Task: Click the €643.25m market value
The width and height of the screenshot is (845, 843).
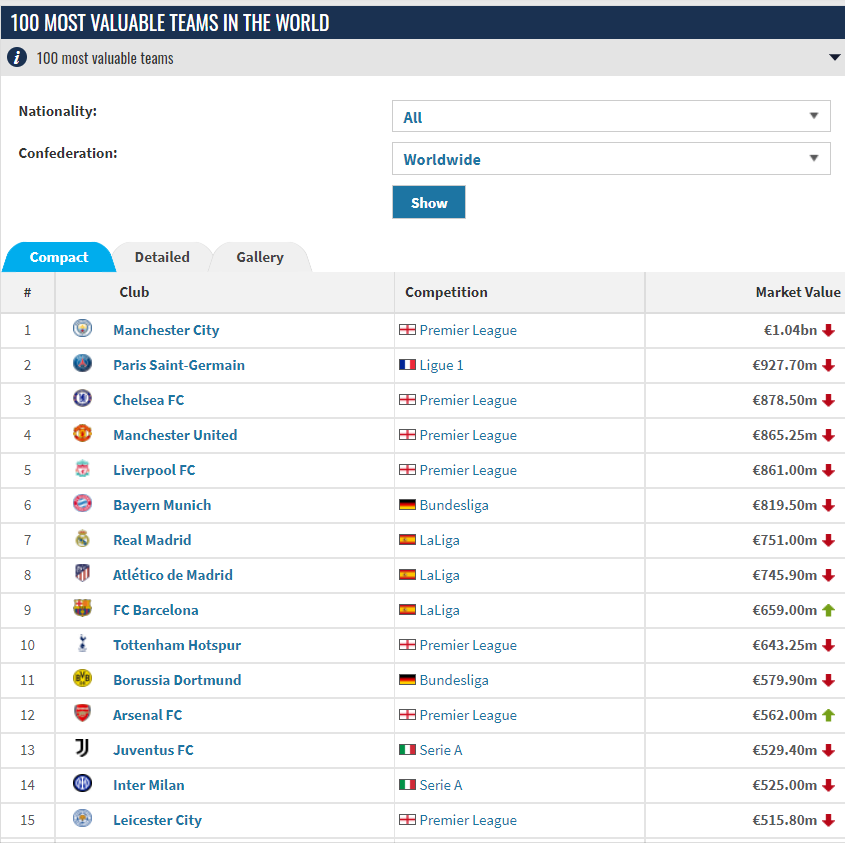Action: pyautogui.click(x=785, y=645)
